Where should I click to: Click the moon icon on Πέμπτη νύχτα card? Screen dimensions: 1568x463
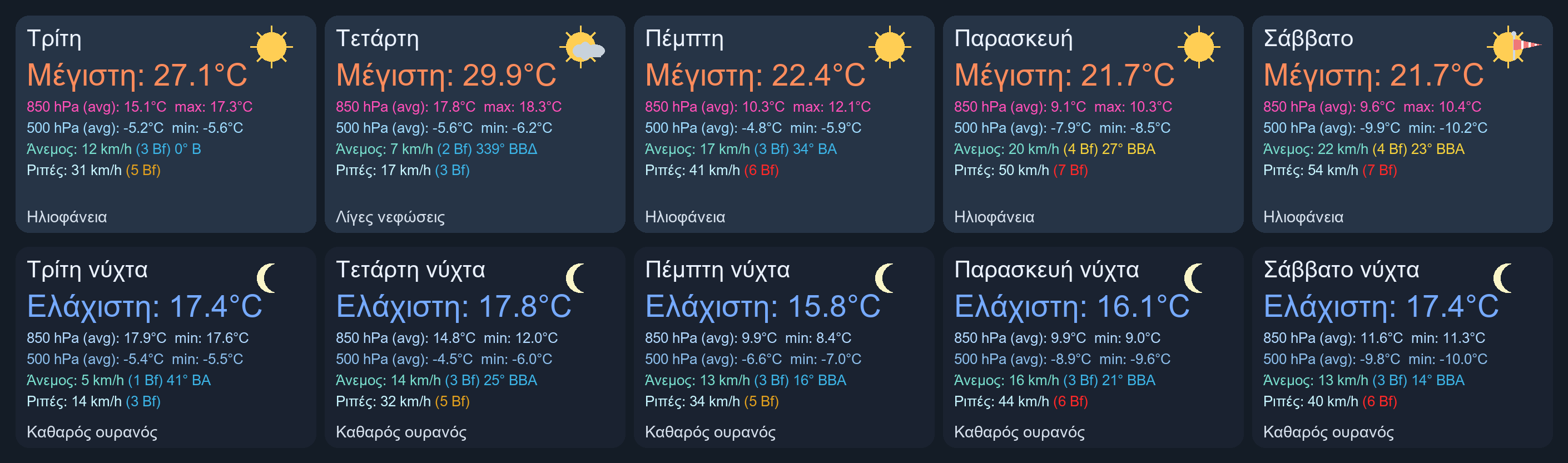click(x=885, y=278)
